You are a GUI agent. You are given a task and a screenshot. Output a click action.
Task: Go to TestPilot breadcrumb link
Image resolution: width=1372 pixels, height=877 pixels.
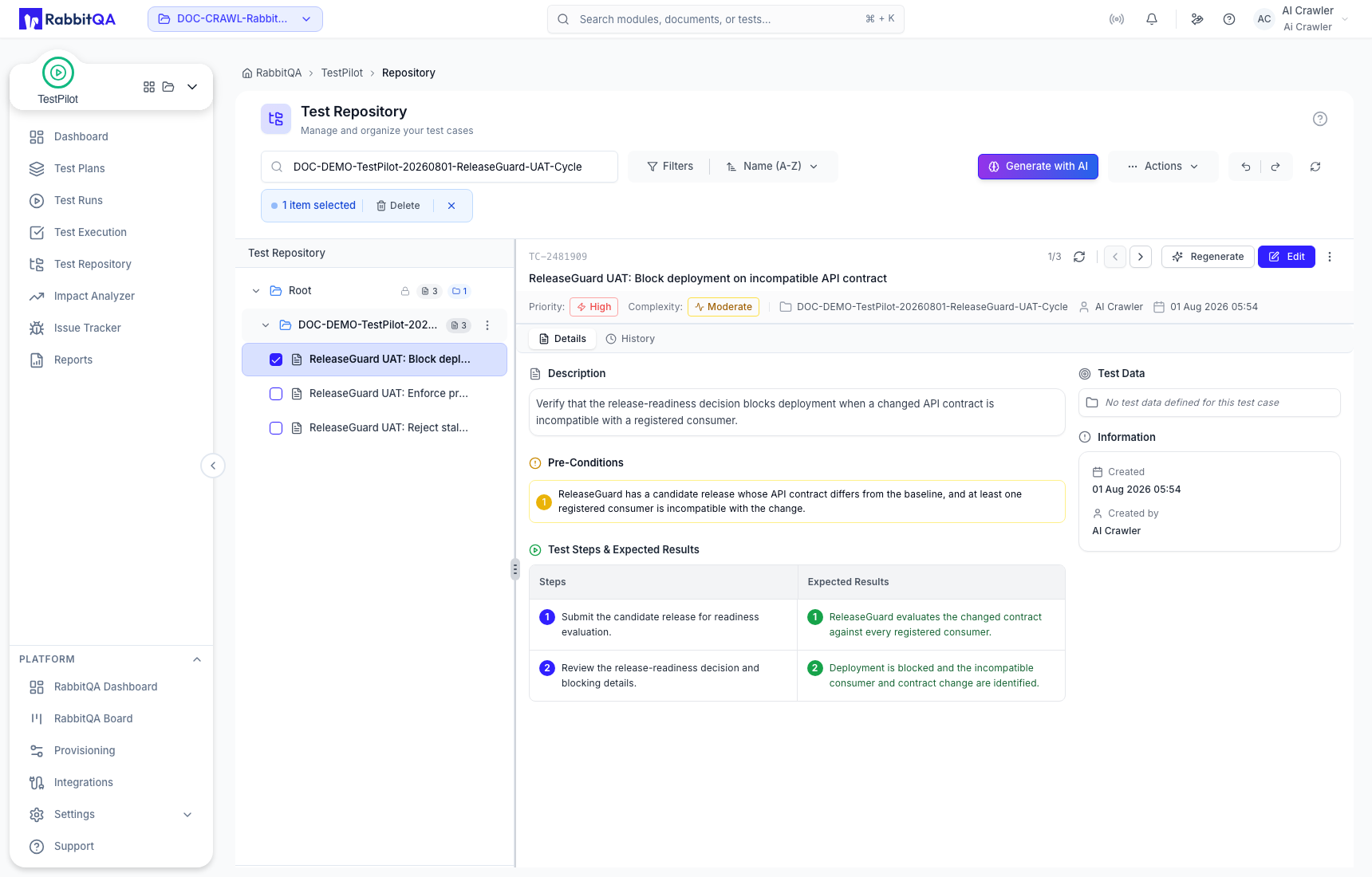click(341, 73)
